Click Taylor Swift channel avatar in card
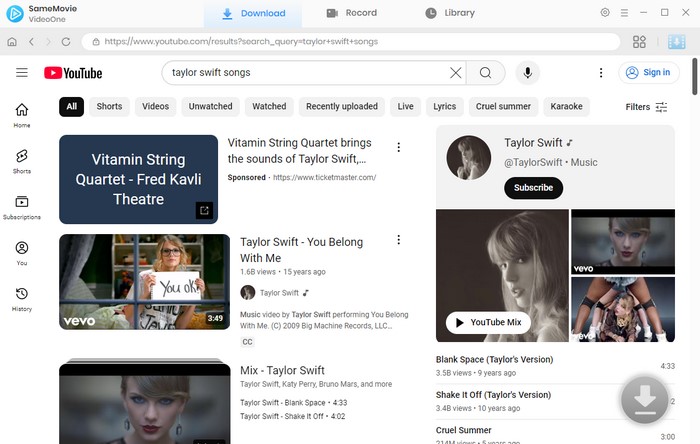 point(469,158)
